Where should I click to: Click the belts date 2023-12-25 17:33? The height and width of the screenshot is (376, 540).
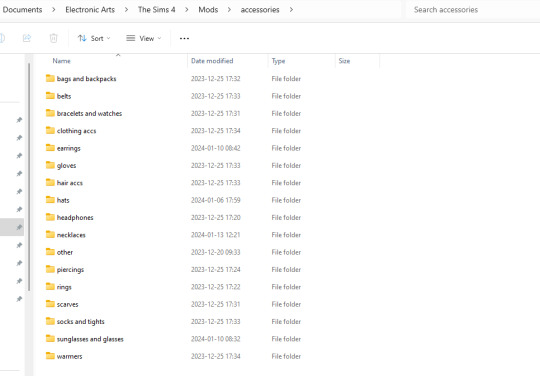tap(216, 96)
